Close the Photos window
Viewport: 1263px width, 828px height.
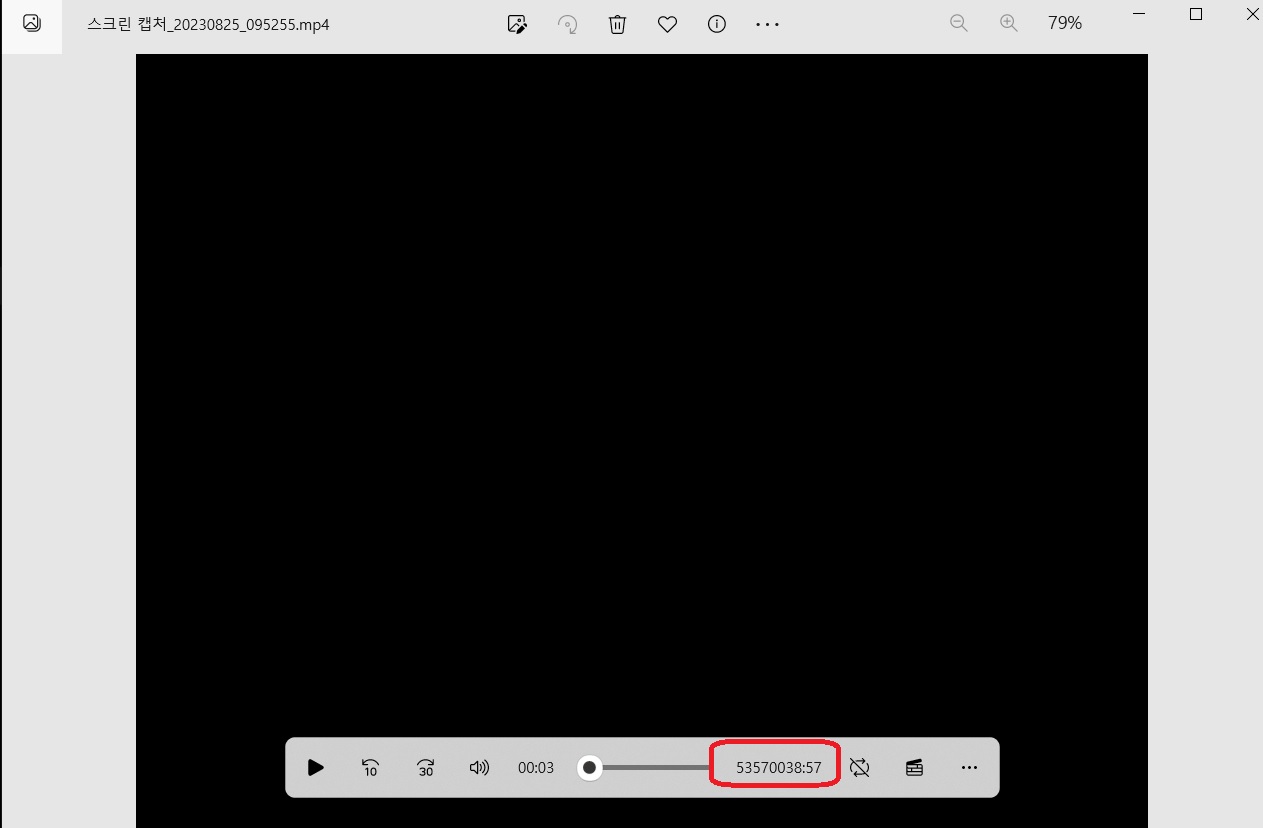(1253, 14)
